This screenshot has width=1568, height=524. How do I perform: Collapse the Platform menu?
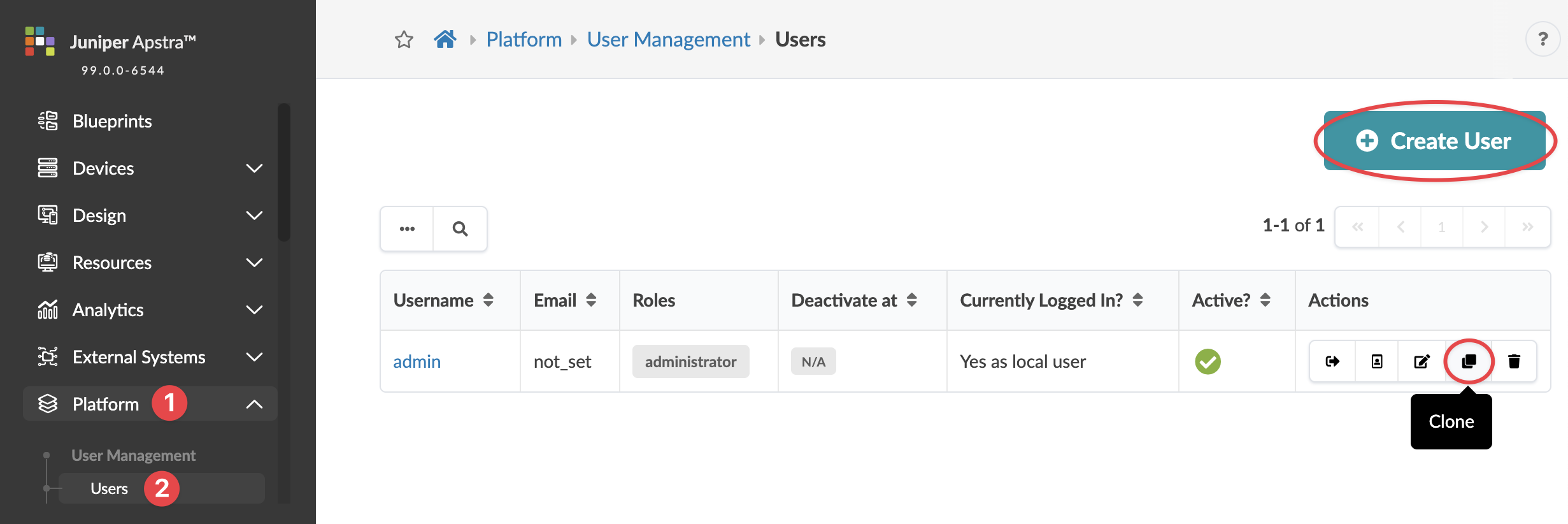[254, 404]
